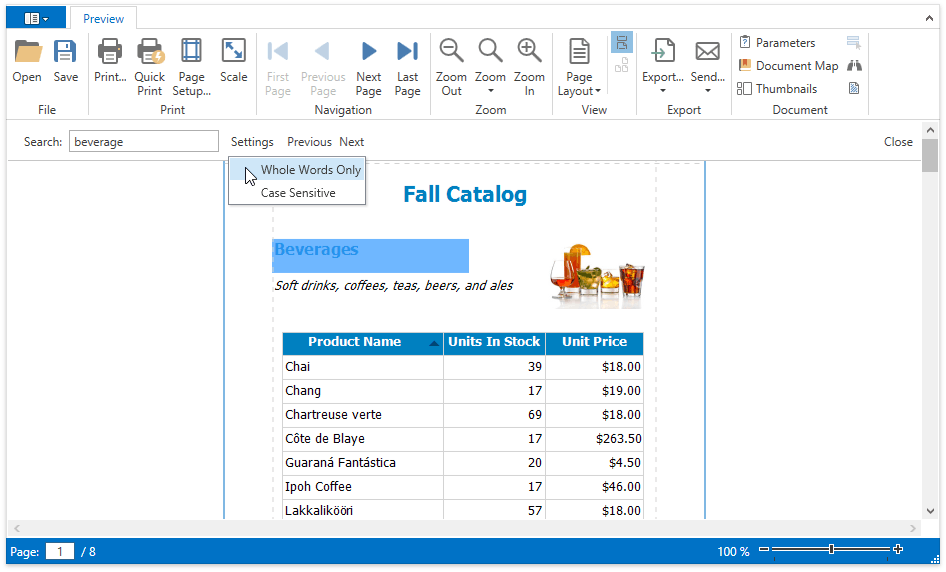Enable Whole Words Only option
The width and height of the screenshot is (946, 572).
tap(297, 170)
